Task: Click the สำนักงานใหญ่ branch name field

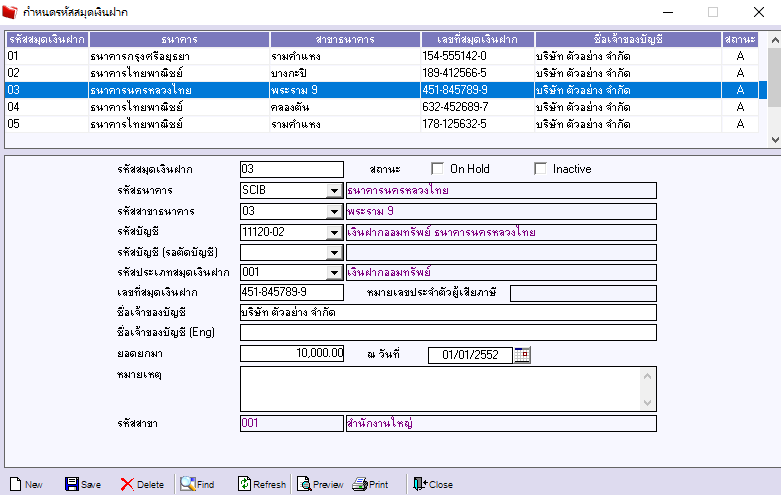Action: pos(501,423)
